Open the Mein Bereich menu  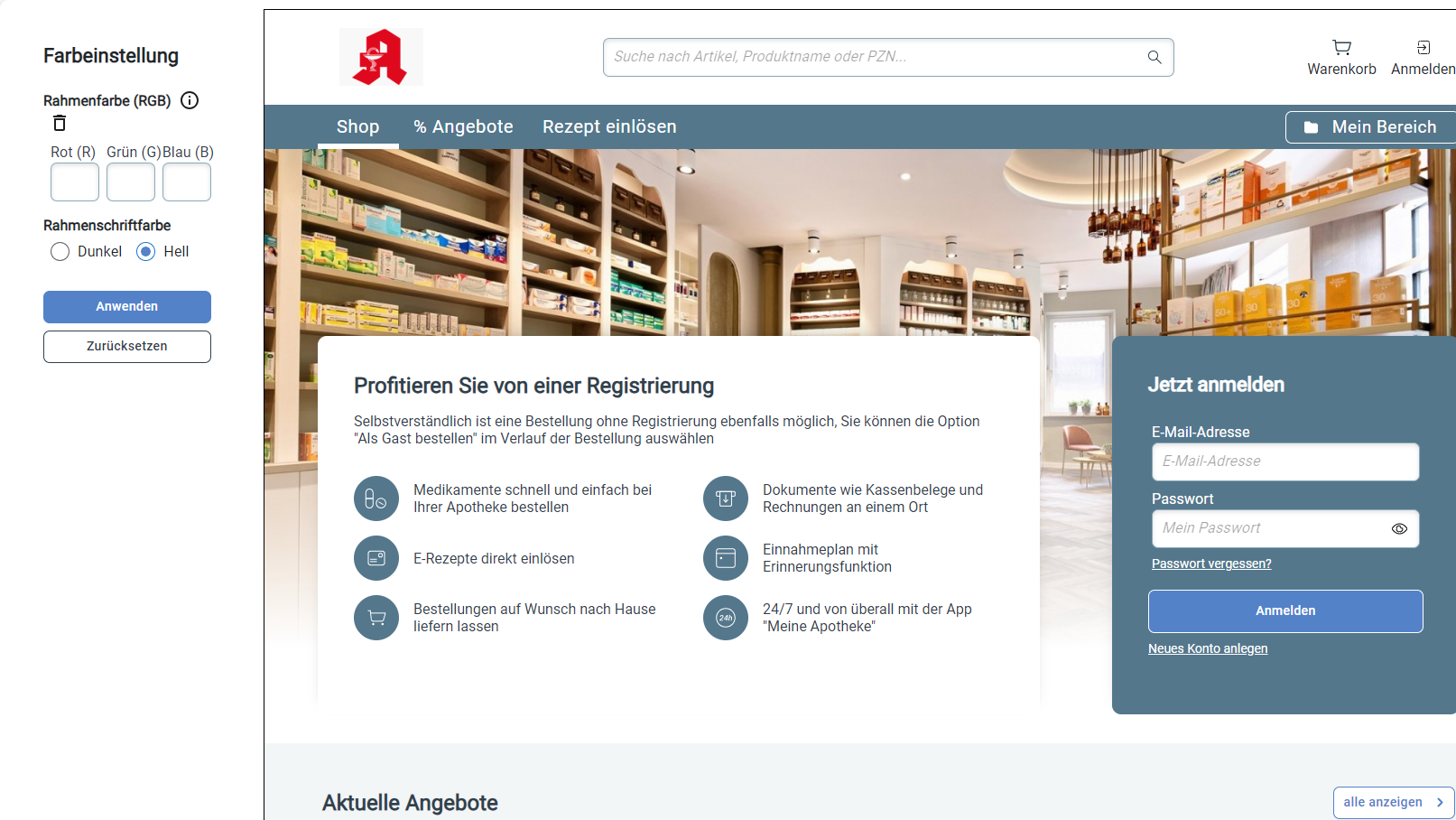pyautogui.click(x=1370, y=127)
